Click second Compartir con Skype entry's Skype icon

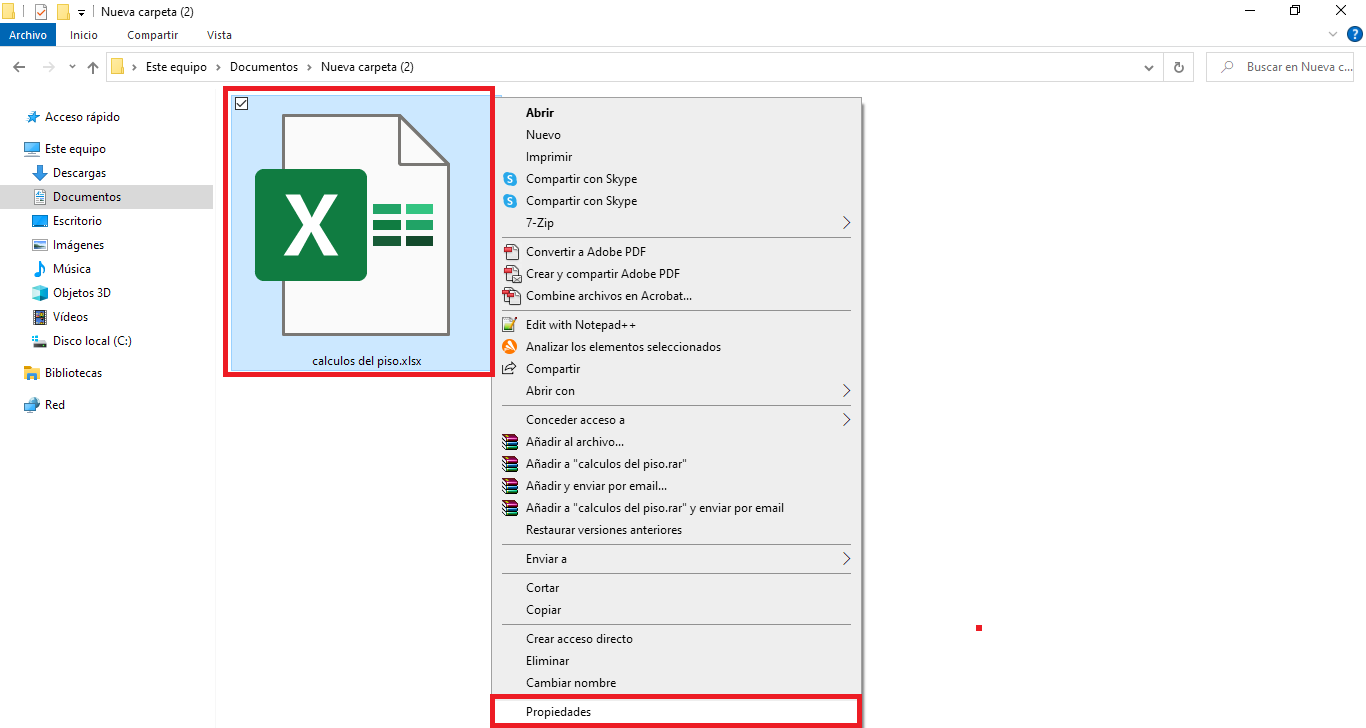[x=510, y=201]
